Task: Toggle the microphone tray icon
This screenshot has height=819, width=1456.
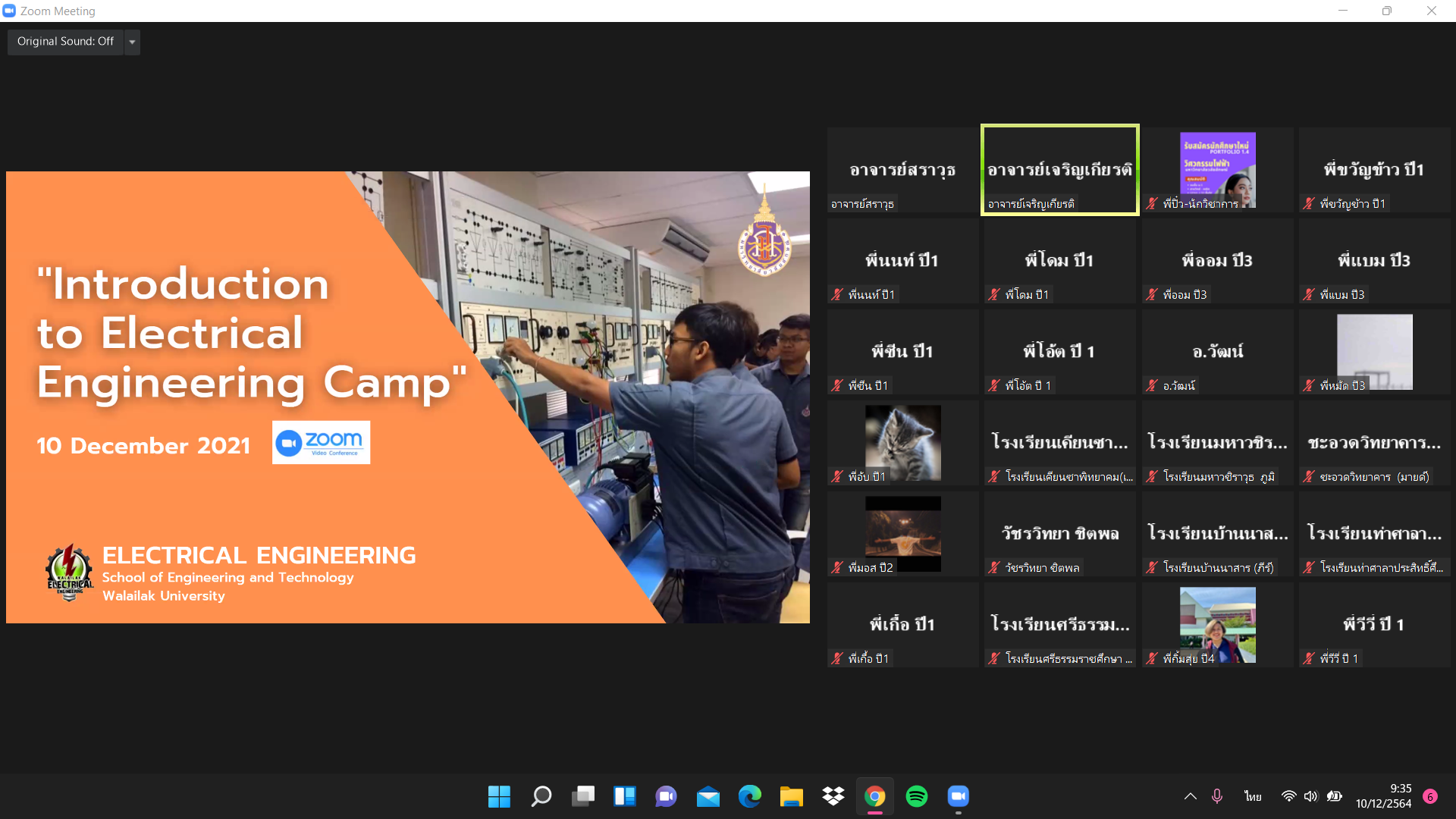Action: click(1216, 796)
